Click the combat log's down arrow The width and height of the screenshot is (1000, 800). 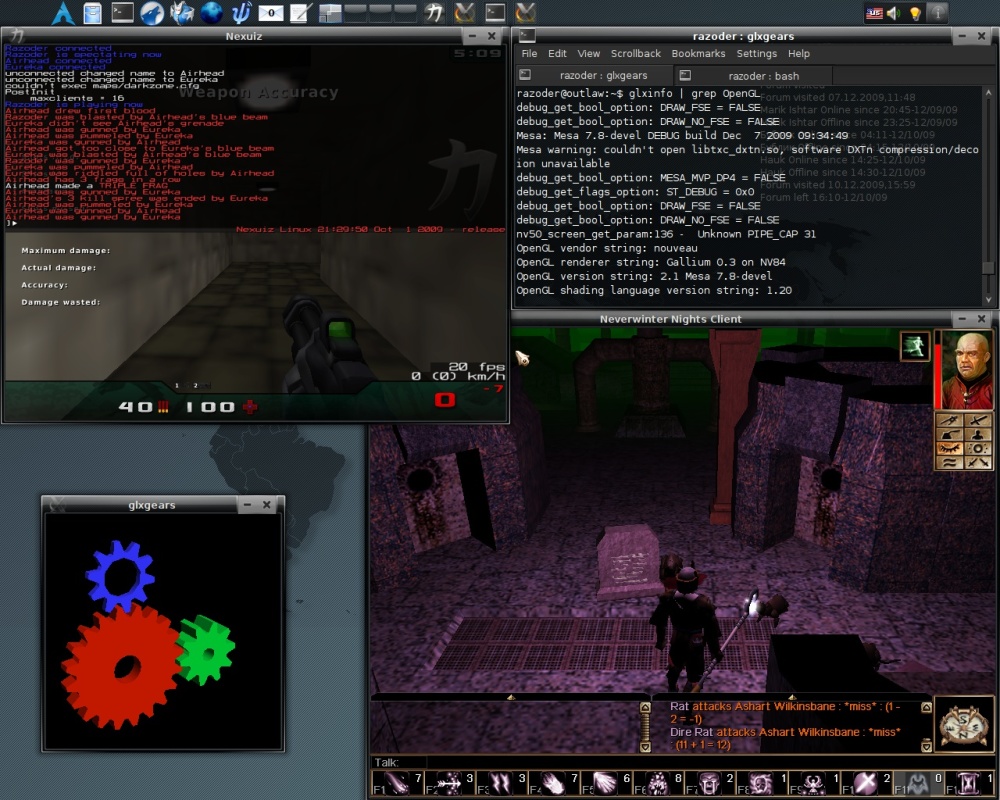[x=926, y=746]
